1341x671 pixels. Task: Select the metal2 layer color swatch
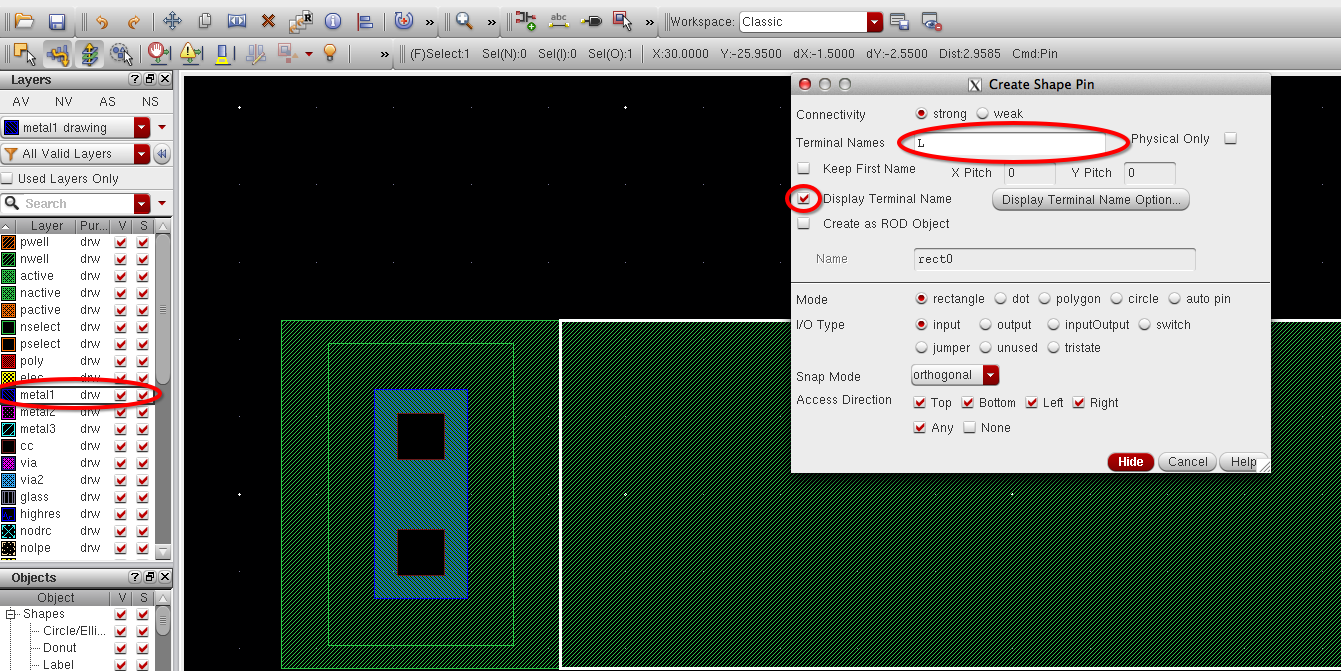pos(9,412)
